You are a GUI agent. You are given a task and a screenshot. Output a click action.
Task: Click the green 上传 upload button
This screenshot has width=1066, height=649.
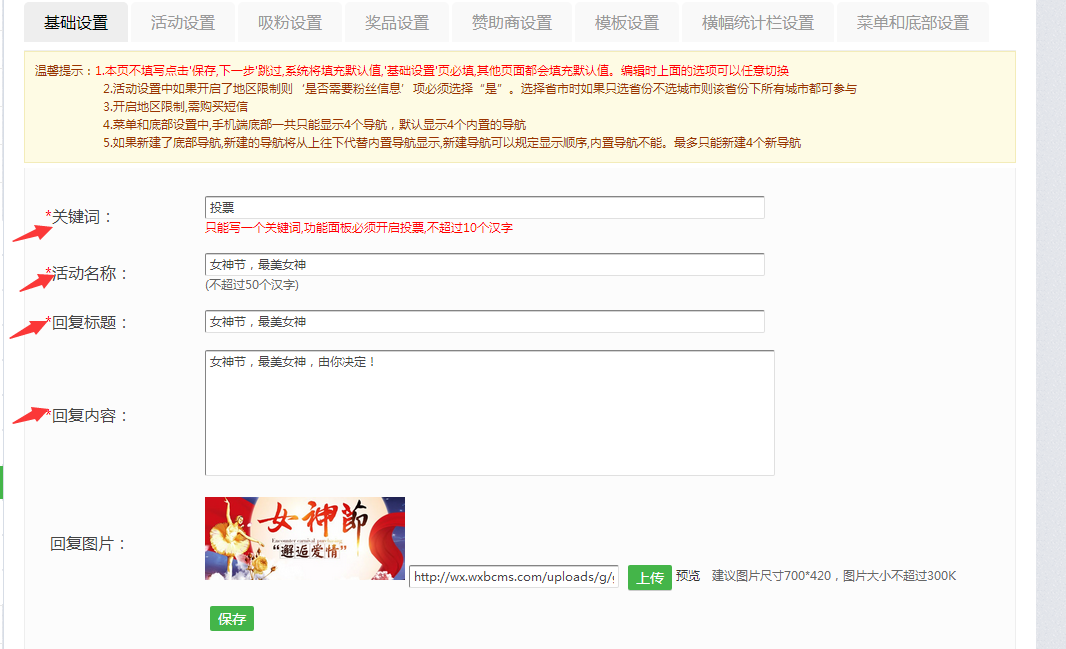click(650, 578)
